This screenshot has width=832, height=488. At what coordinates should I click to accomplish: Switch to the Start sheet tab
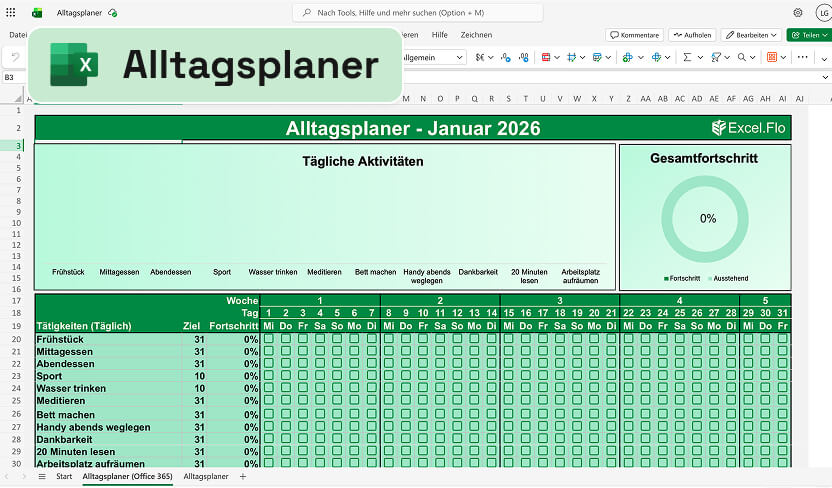64,477
